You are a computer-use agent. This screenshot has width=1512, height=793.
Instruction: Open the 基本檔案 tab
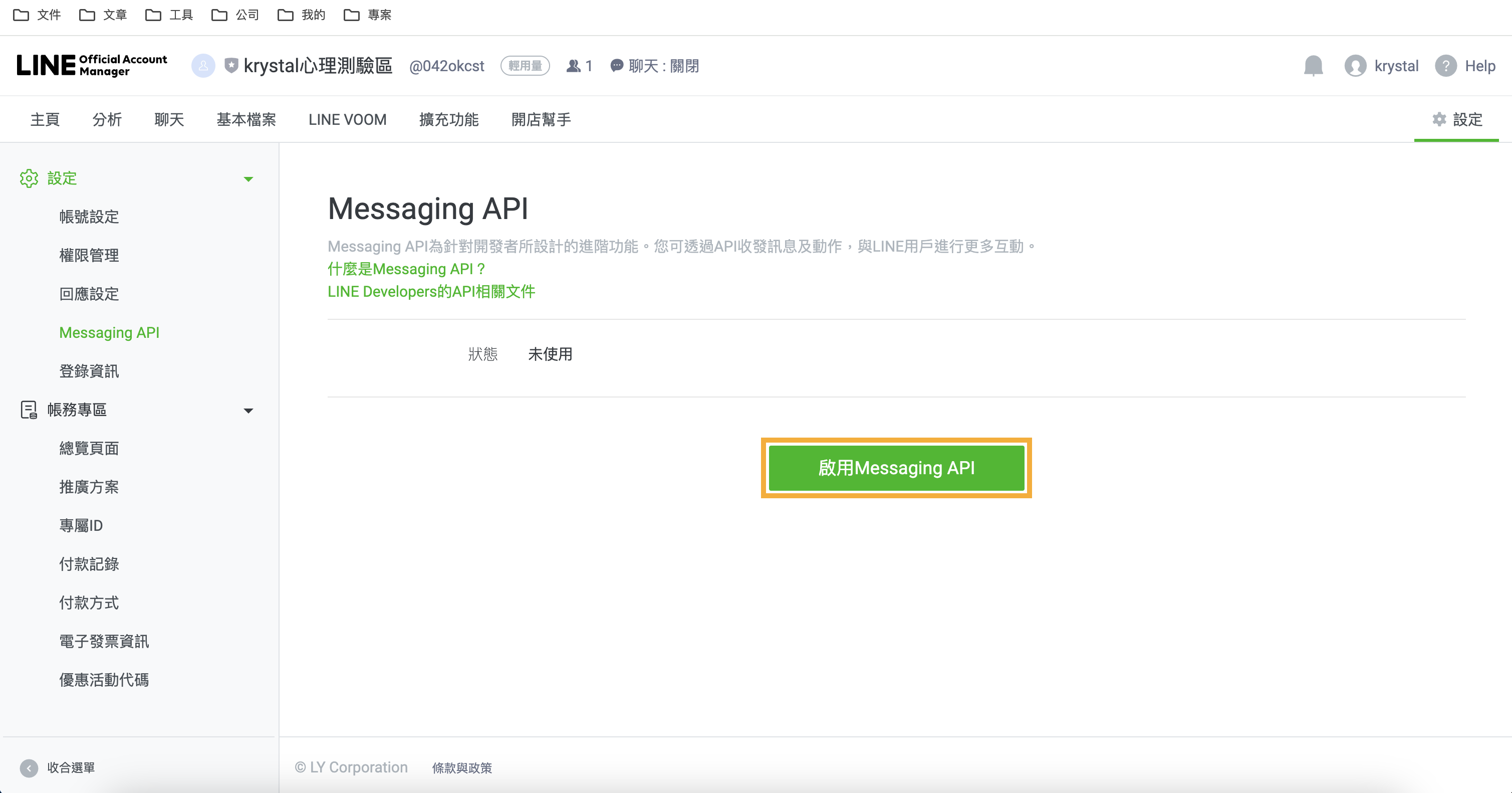[x=246, y=119]
